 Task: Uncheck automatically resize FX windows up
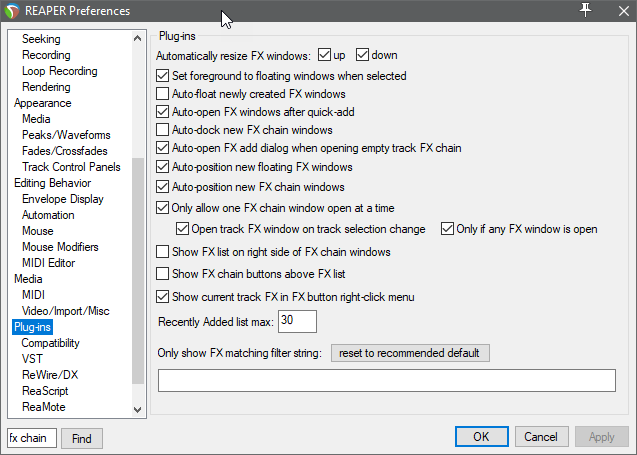click(x=324, y=55)
